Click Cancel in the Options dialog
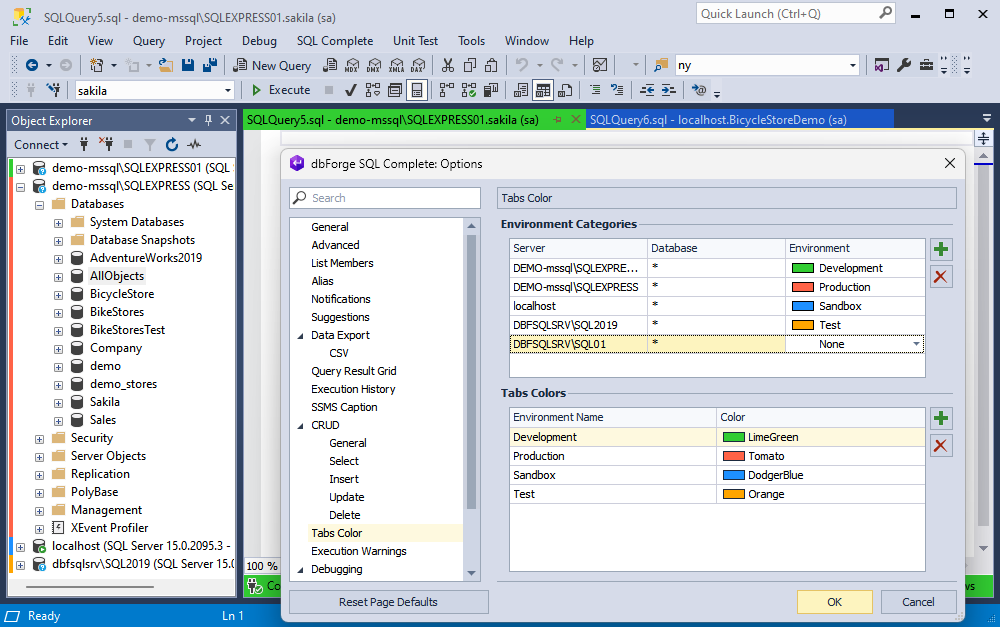Screen dimensions: 1000x627 918,601
